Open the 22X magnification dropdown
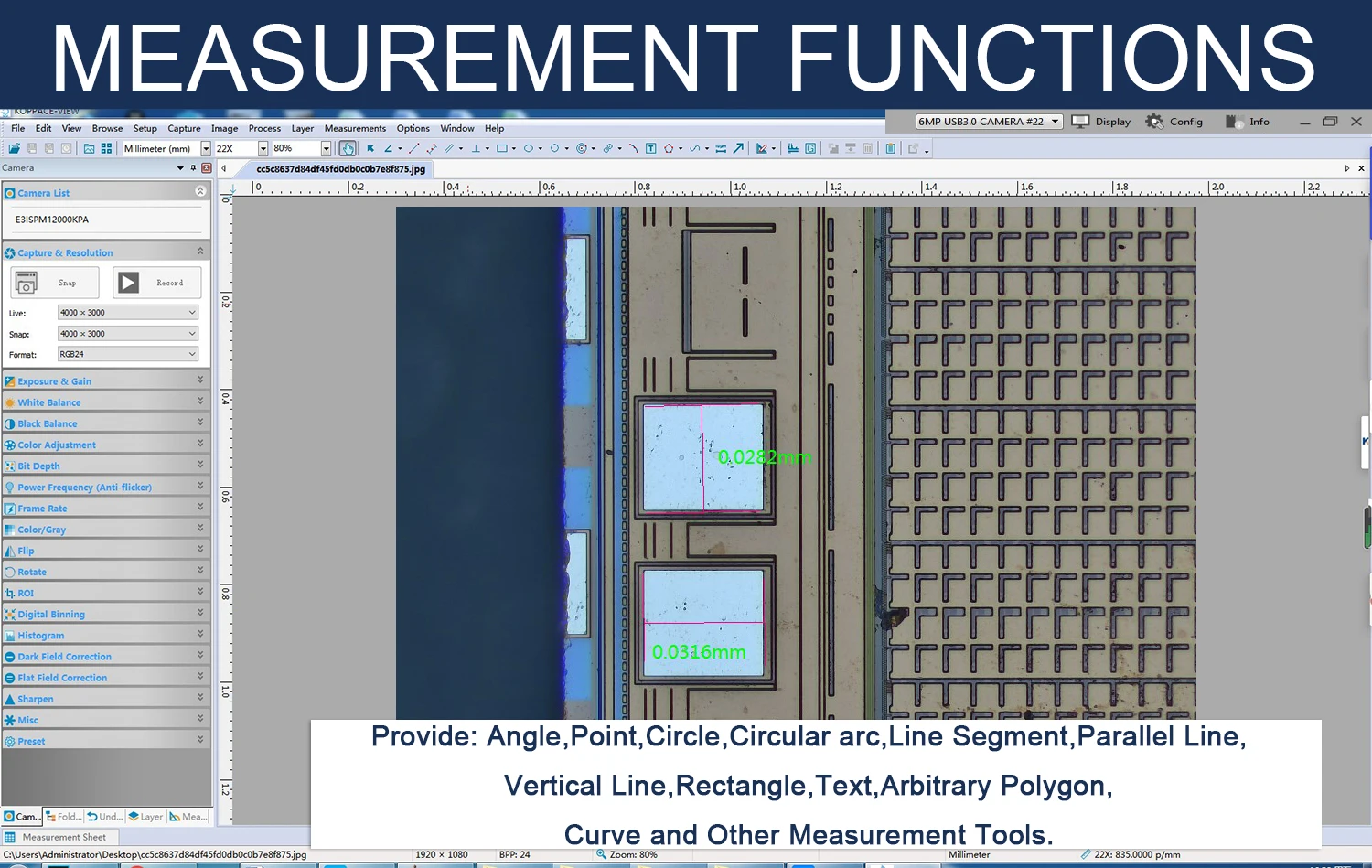Image resolution: width=1372 pixels, height=868 pixels. point(263,148)
